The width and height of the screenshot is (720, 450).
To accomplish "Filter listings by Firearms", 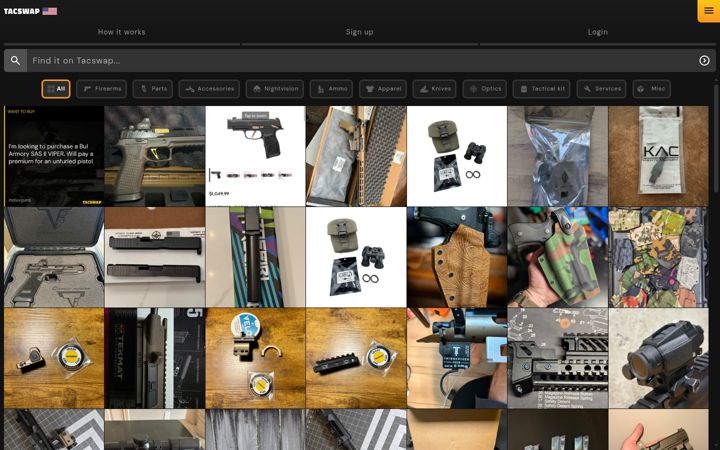I will pos(102,89).
